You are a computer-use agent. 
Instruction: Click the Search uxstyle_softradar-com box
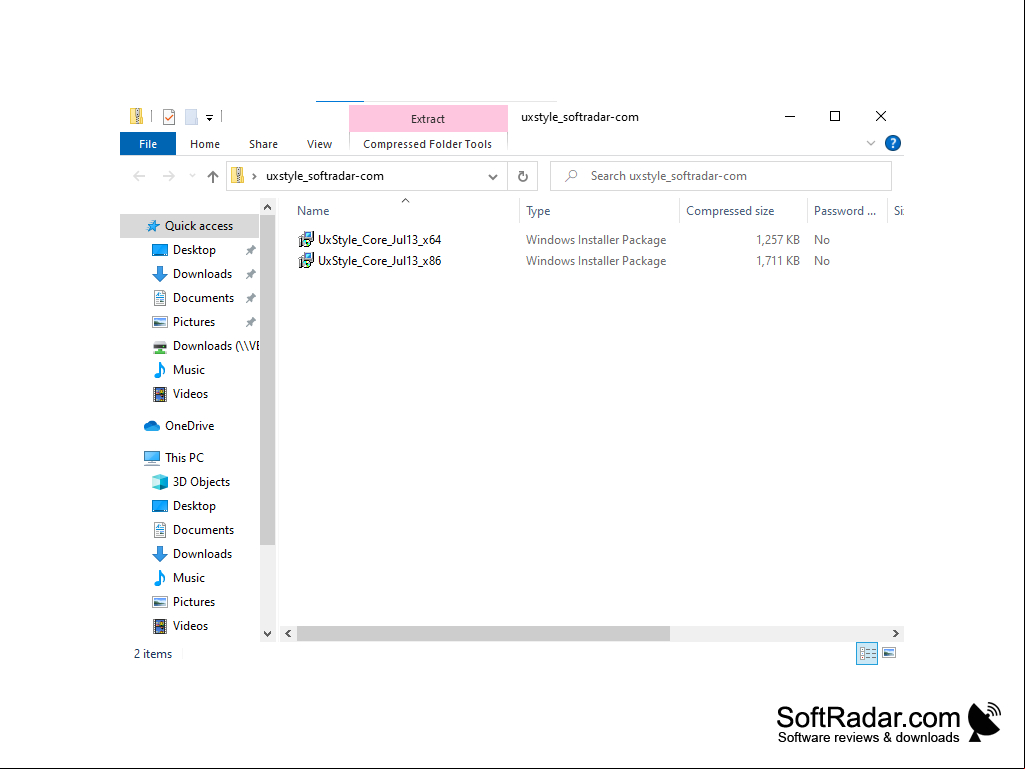721,176
